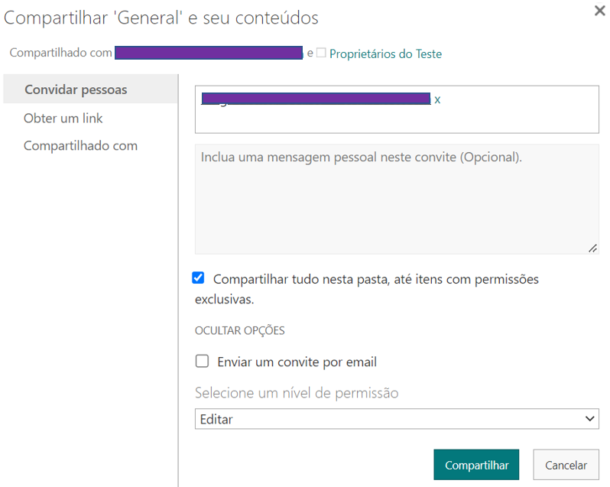Collapse options via 'OCULTAR OPÇÕES'
Image resolution: width=610 pixels, height=487 pixels.
[x=235, y=330]
